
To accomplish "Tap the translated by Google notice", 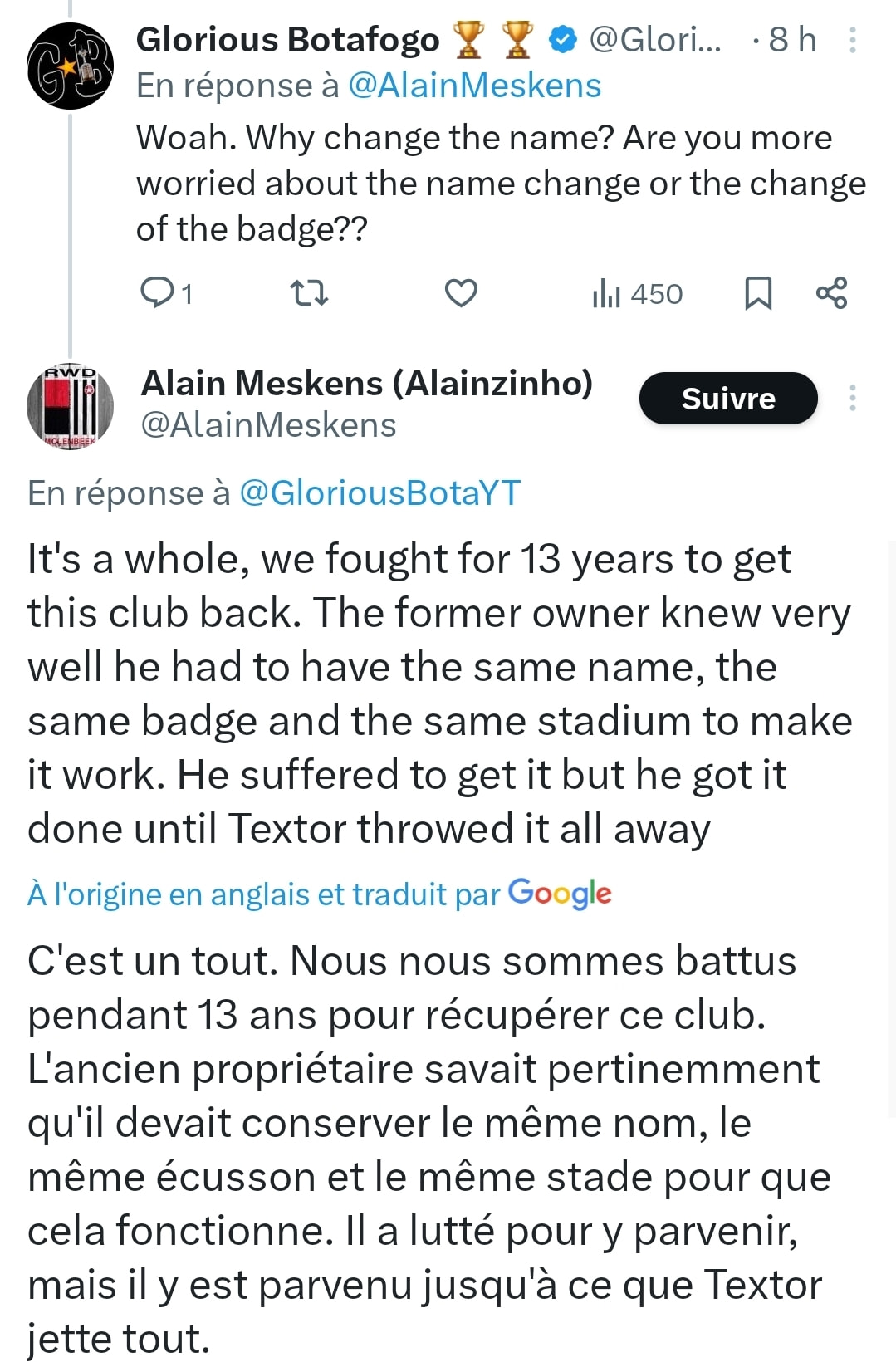I will [320, 894].
